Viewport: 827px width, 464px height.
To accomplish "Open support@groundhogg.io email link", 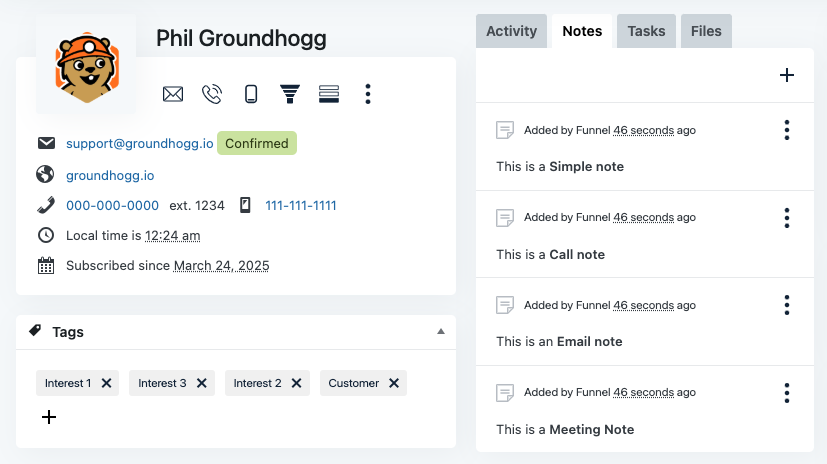I will coord(140,143).
